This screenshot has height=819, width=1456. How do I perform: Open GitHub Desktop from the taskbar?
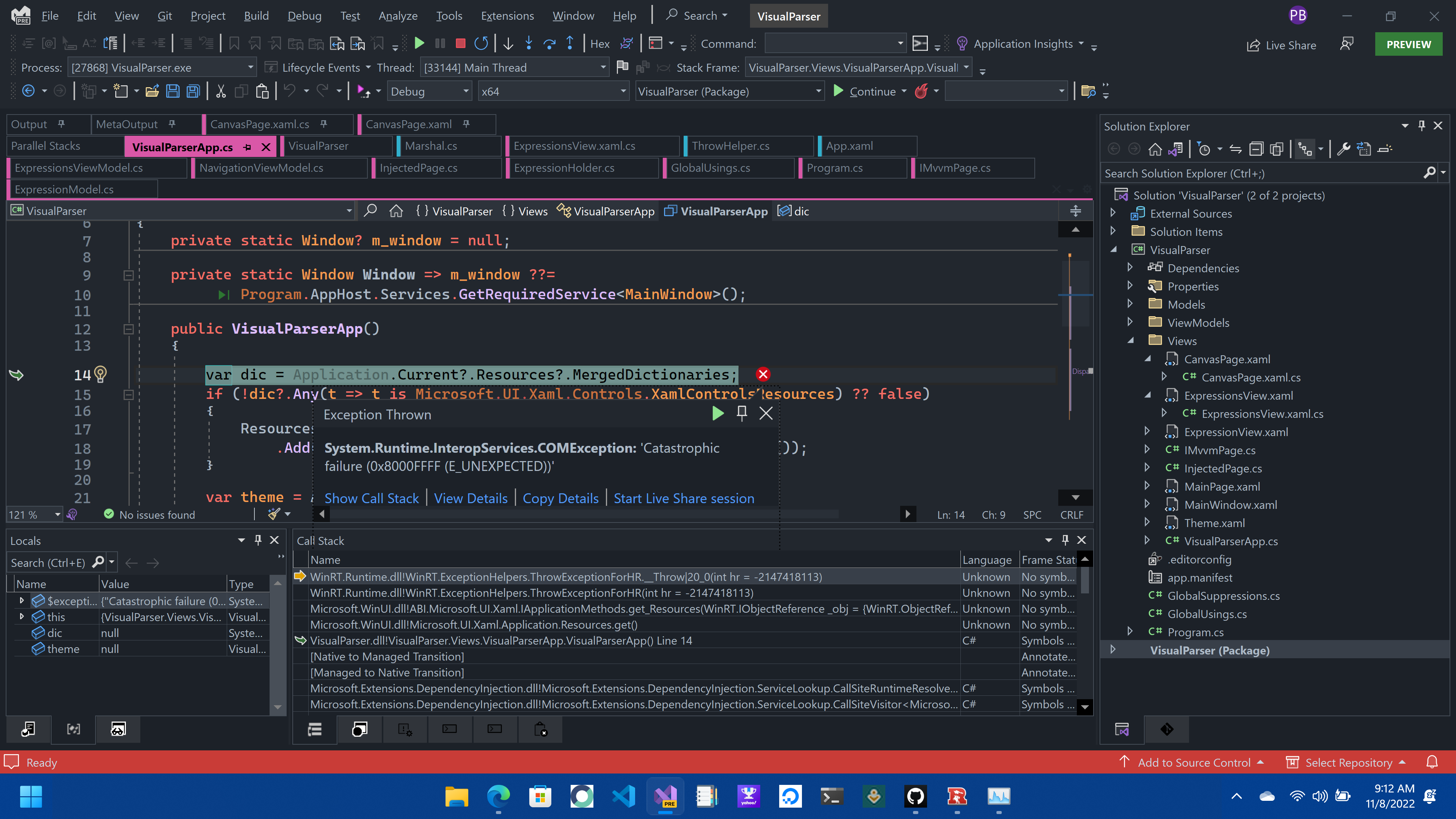pos(916,797)
